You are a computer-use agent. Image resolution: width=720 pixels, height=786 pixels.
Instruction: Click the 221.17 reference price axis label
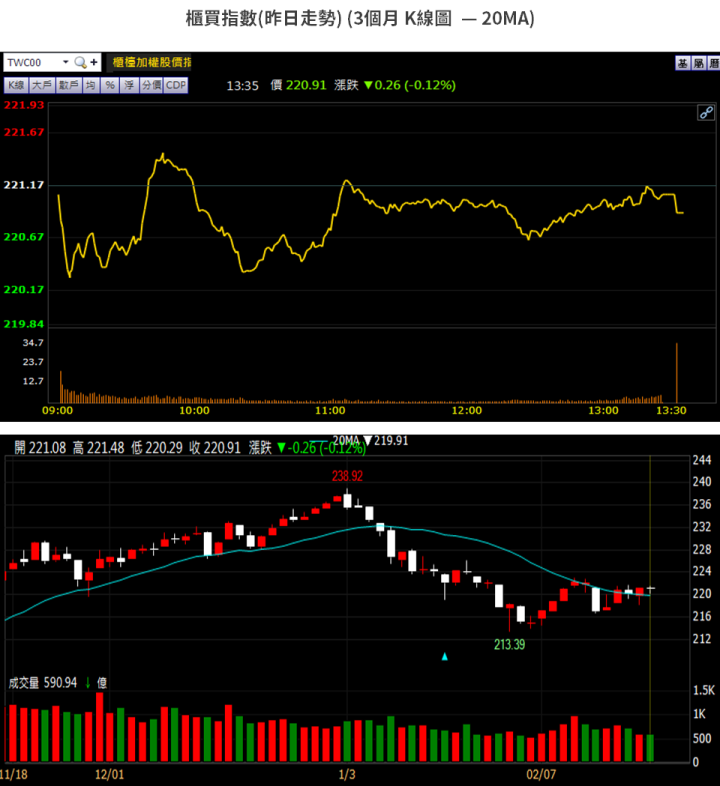tap(24, 185)
